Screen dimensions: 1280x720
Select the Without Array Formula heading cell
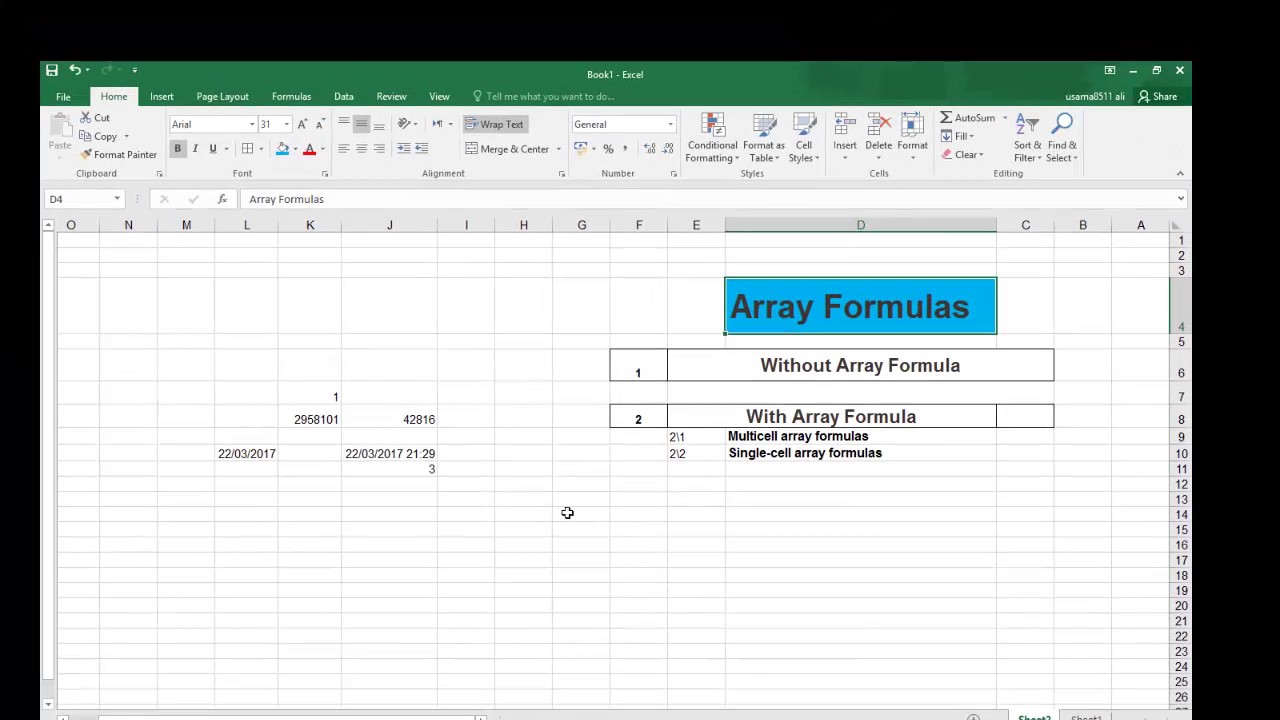coord(860,365)
